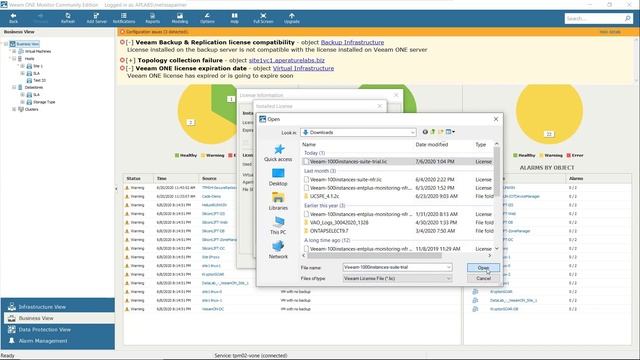Viewport: 640px width, 360px height.
Task: Launch Modeling from the toolbar
Action: (x=180, y=18)
